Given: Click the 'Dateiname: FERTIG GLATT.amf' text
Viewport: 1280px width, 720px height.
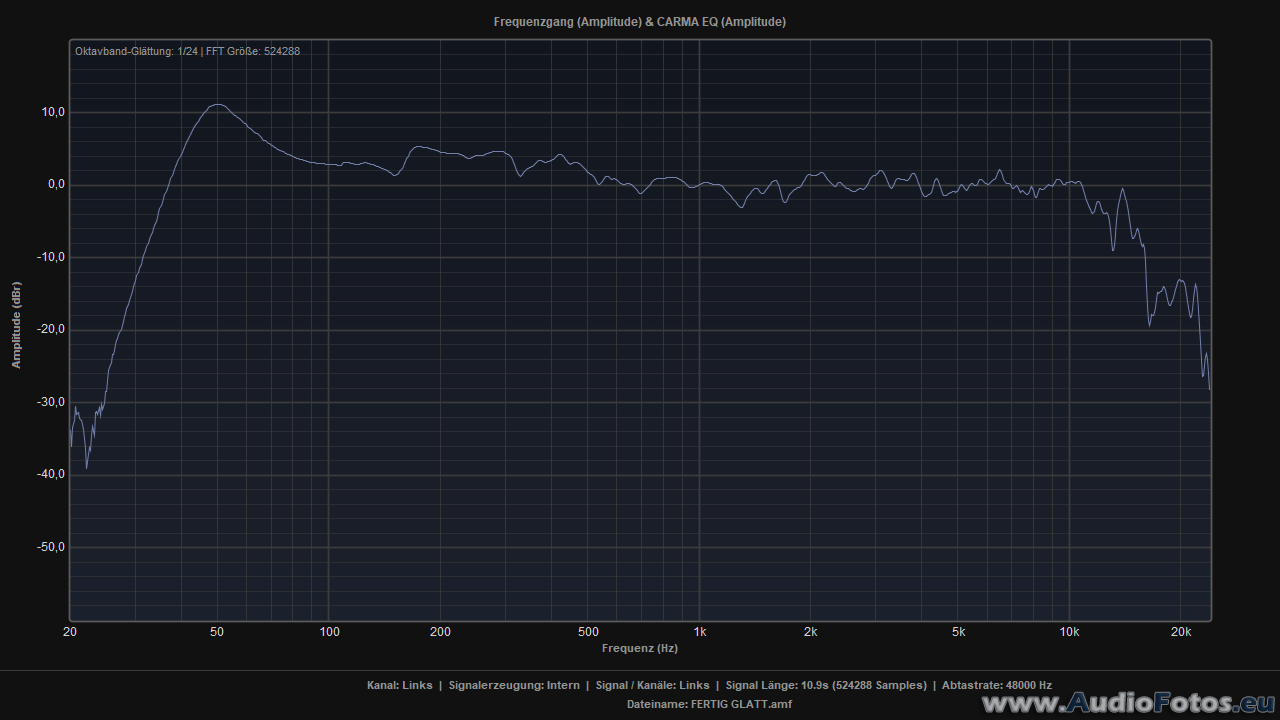Looking at the screenshot, I should (x=709, y=704).
